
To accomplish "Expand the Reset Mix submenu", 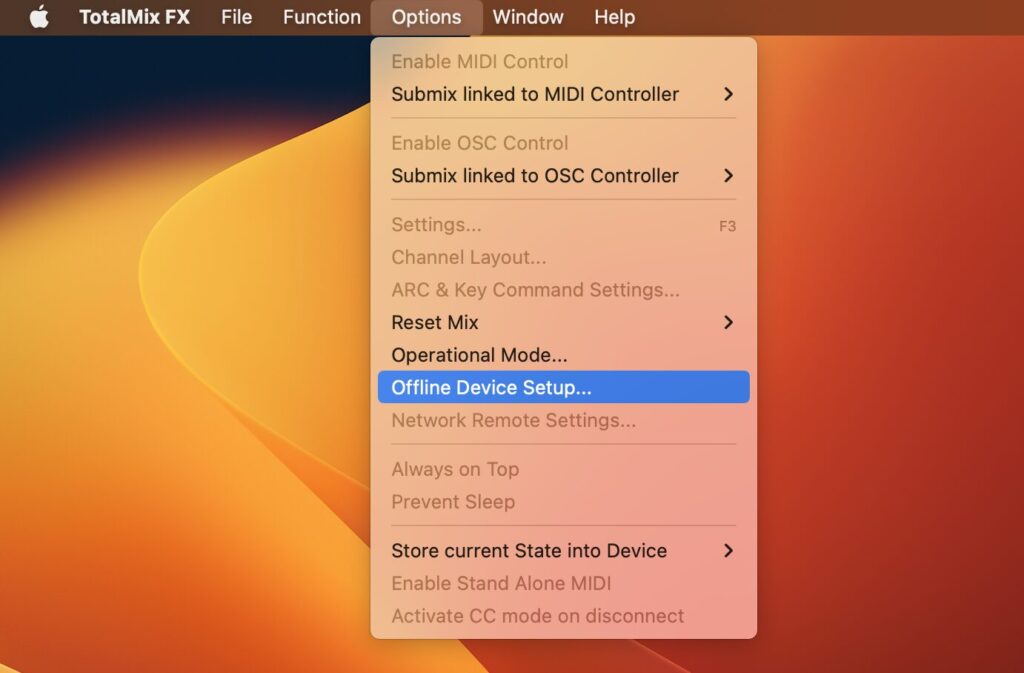I will coord(435,322).
